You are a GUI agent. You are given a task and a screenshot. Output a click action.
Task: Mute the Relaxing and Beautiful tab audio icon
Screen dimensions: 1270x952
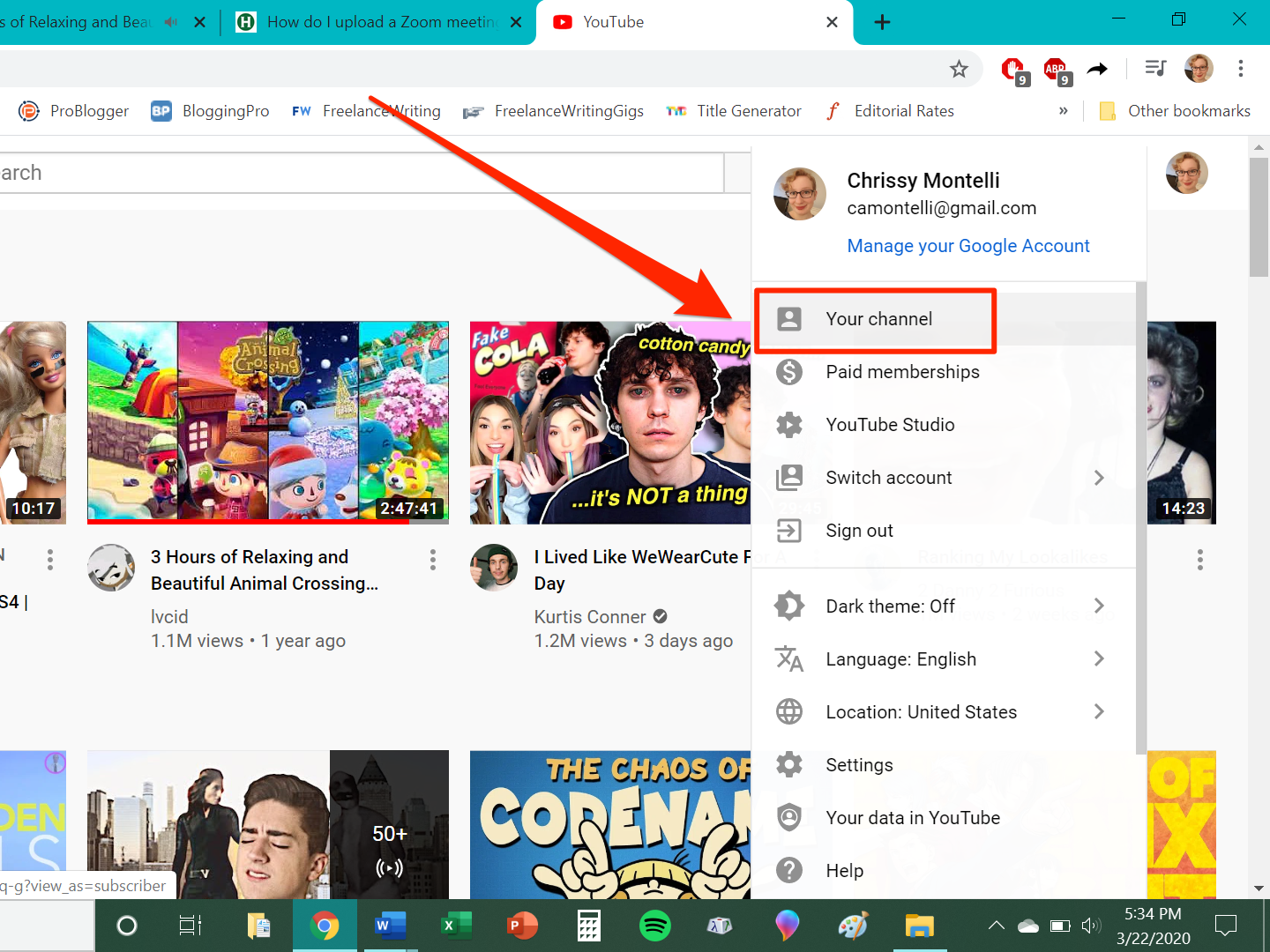click(171, 22)
